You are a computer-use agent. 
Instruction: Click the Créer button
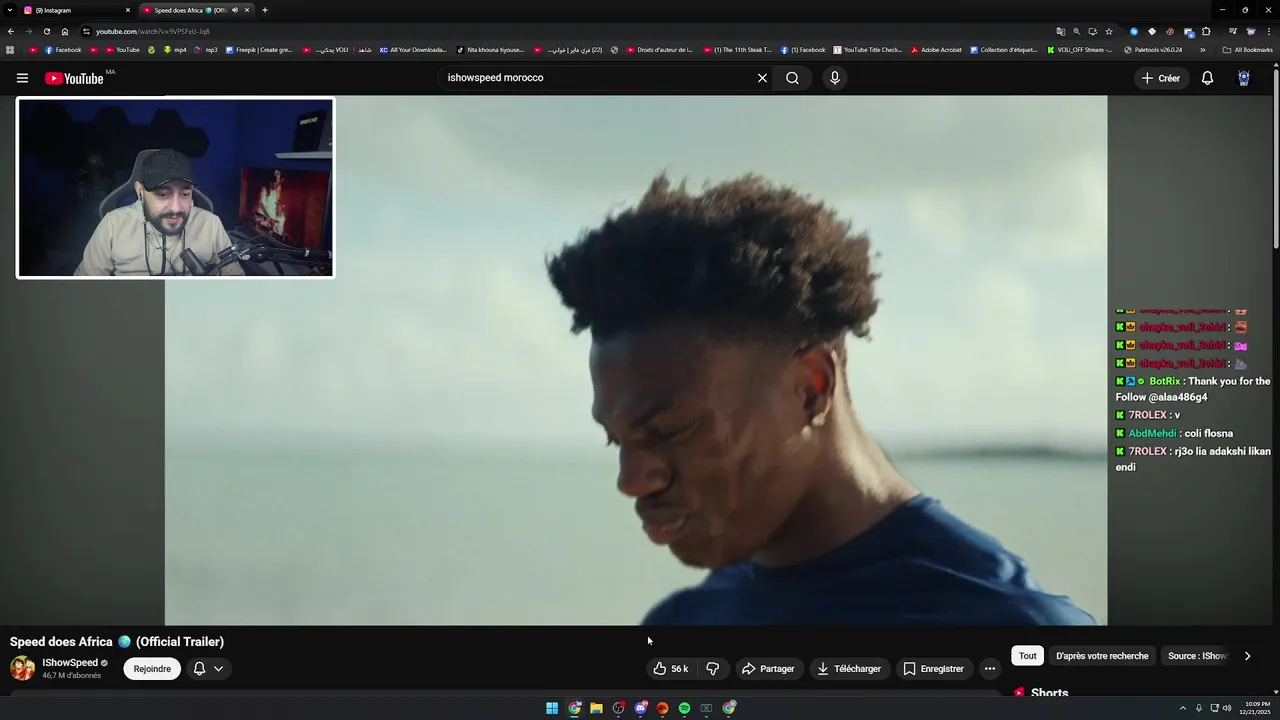coord(1161,78)
